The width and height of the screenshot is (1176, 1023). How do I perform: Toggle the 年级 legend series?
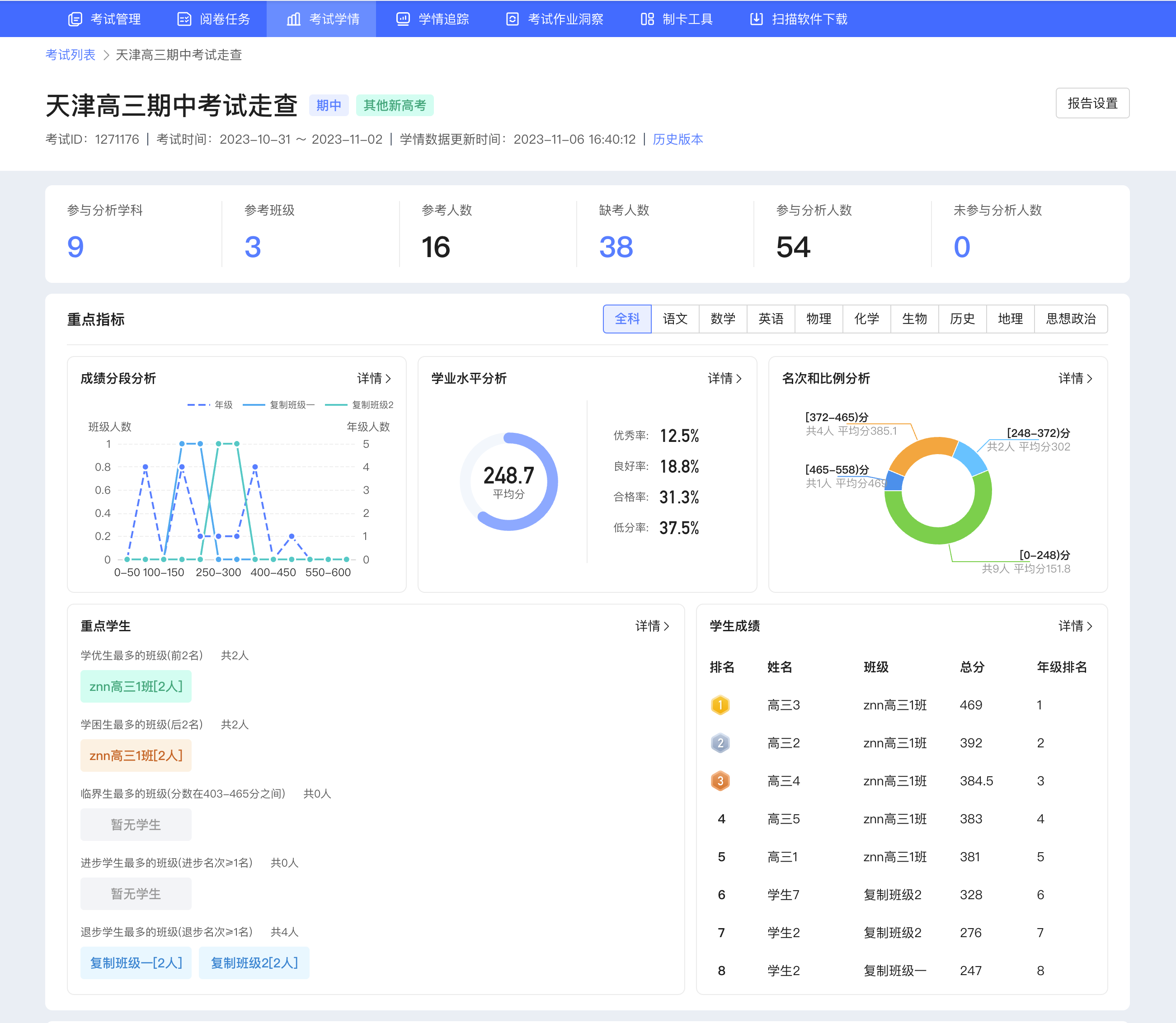coord(210,405)
